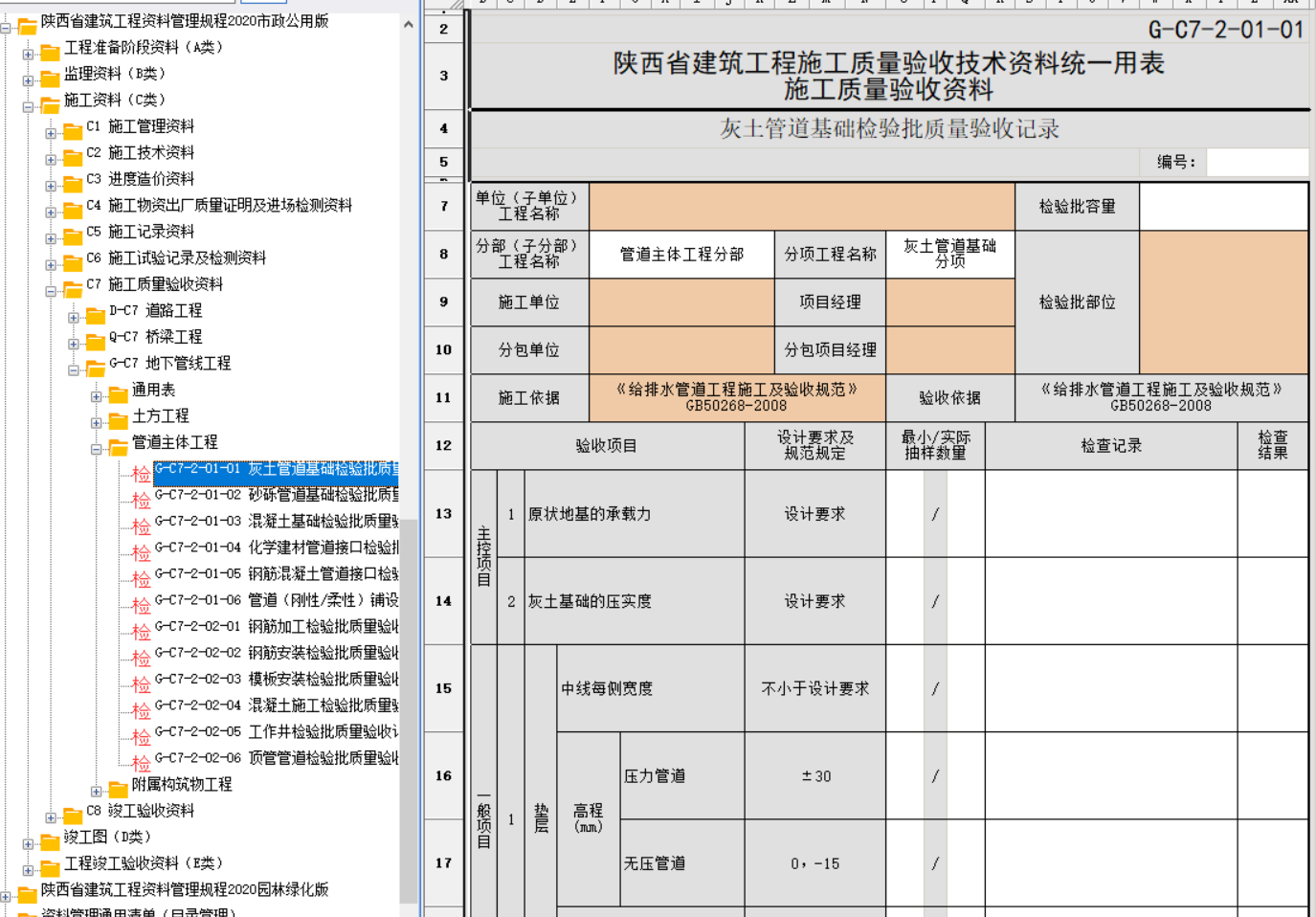Click the folder icon next to C1 施工管理资料
Screen dimensions: 1316x917
[73, 128]
